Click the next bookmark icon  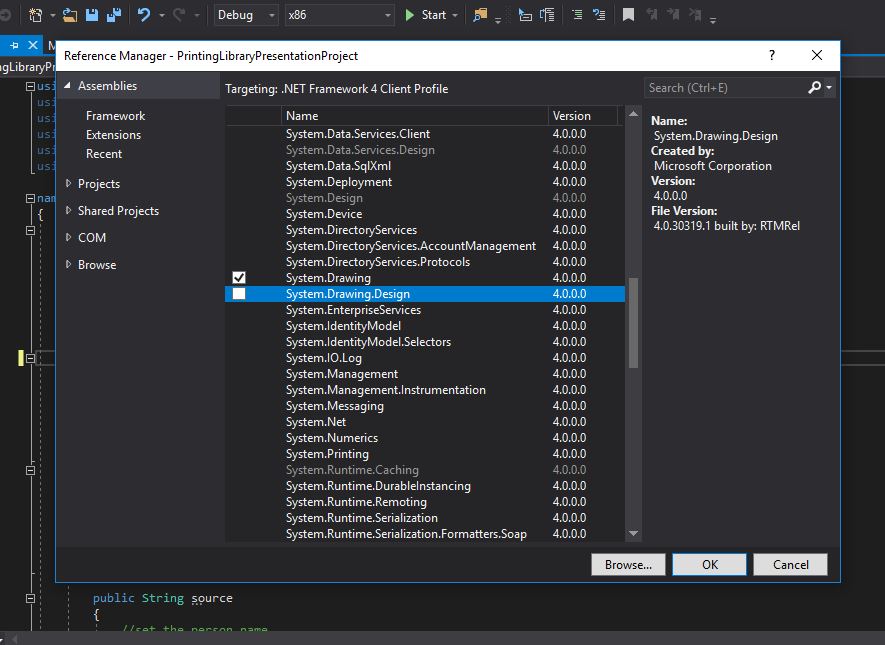[673, 15]
